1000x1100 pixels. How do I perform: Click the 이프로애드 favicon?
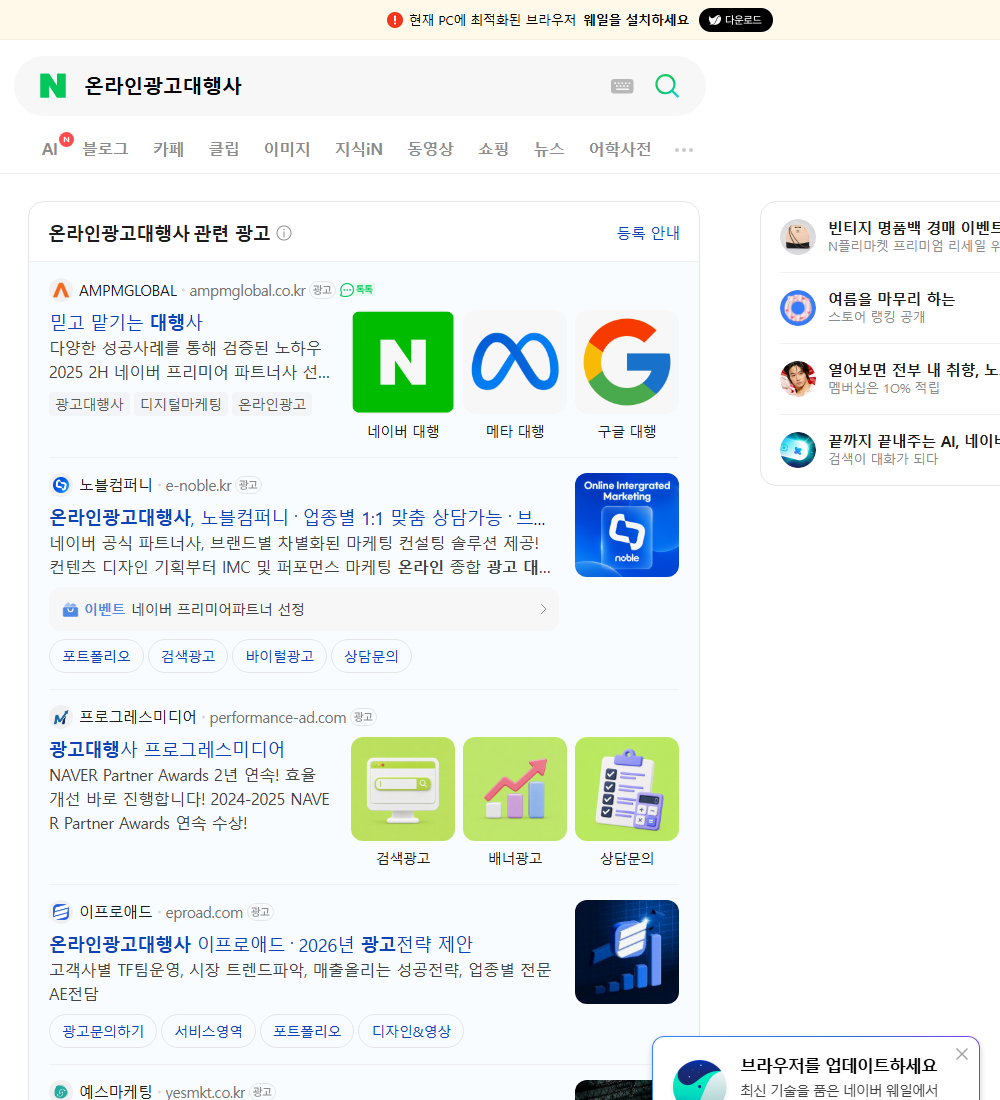point(61,912)
